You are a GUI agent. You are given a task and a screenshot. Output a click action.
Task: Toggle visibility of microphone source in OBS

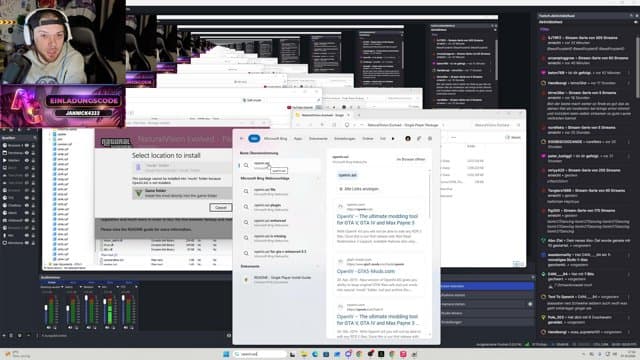[x=27, y=235]
